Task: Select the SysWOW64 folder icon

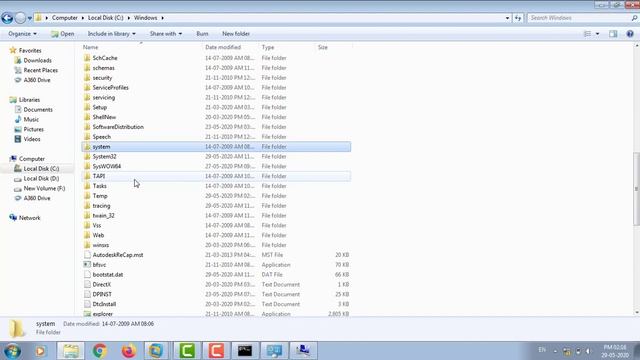Action: 87,166
